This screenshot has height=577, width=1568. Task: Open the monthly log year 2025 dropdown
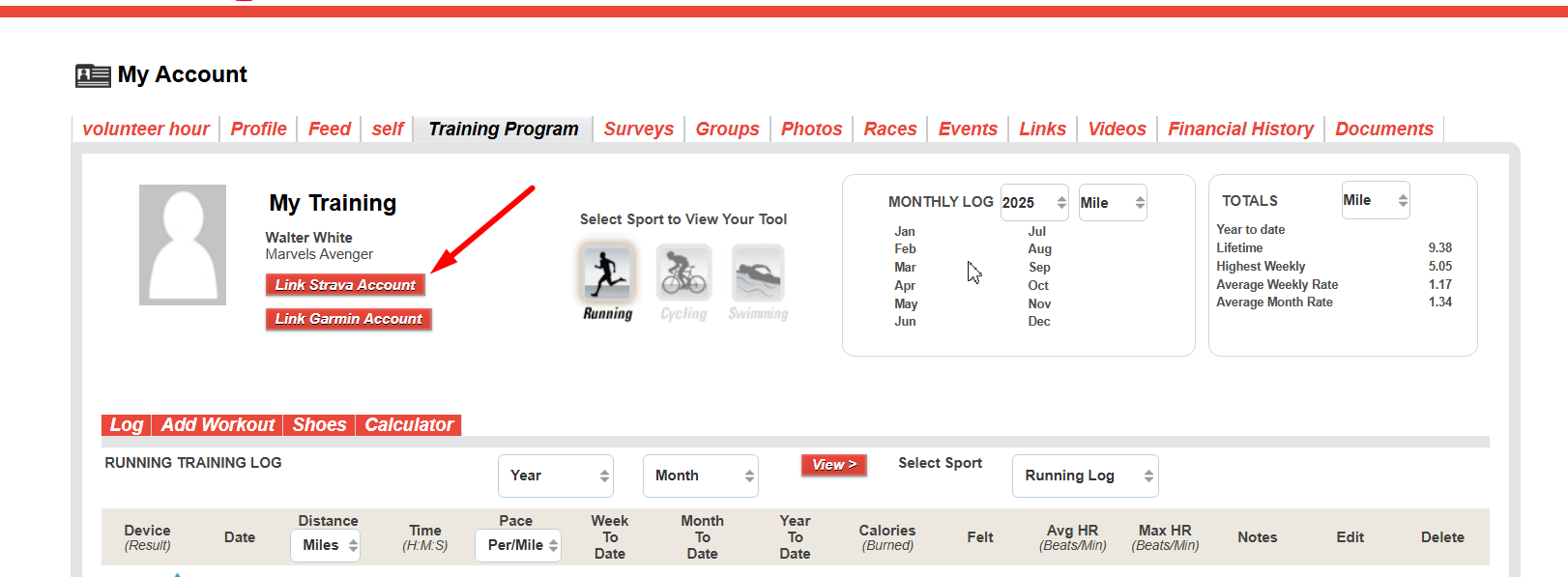[x=1033, y=203]
